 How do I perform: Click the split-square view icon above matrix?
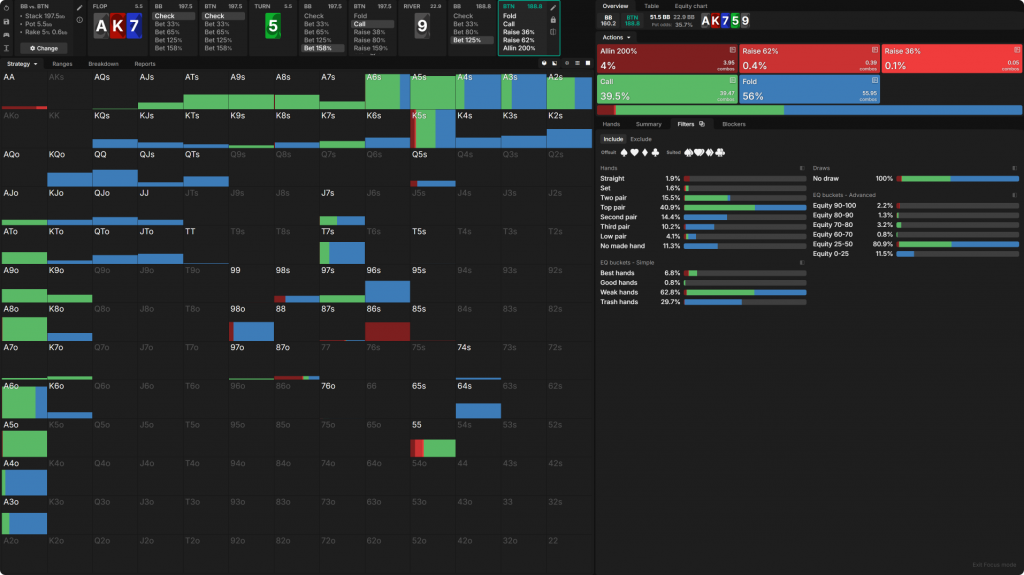[554, 63]
